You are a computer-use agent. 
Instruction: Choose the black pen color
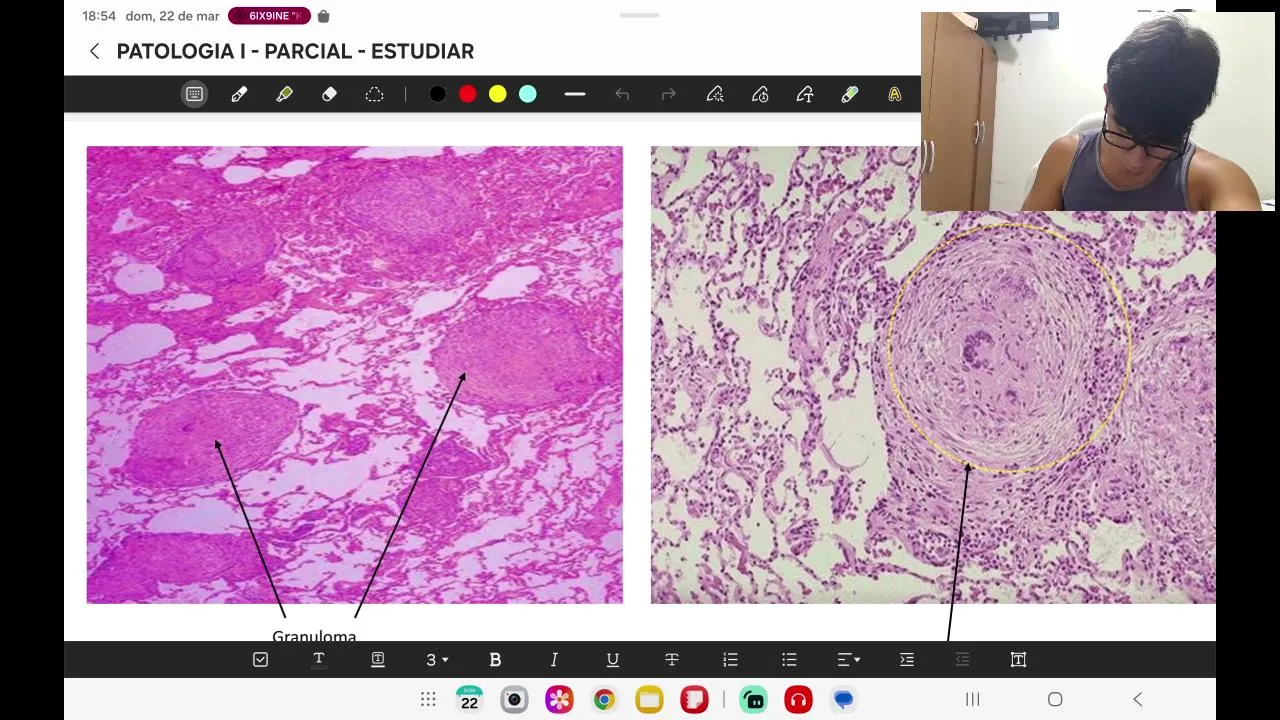pyautogui.click(x=437, y=94)
